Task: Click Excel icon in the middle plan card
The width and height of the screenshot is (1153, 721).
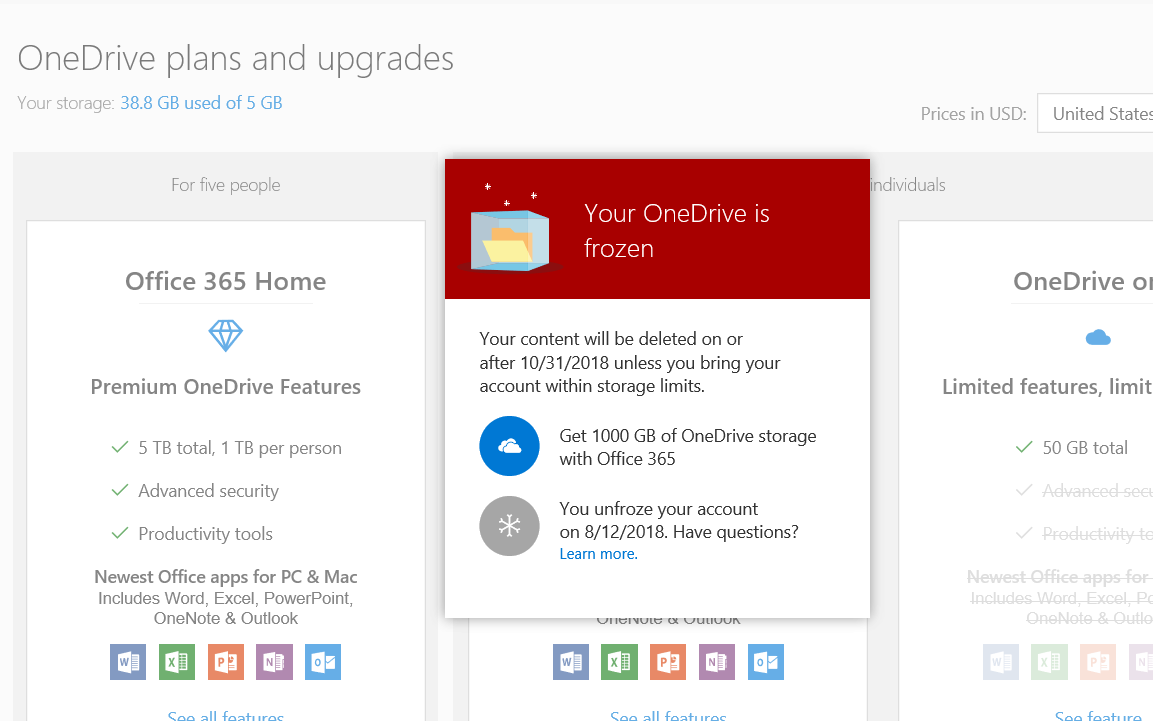Action: (619, 662)
